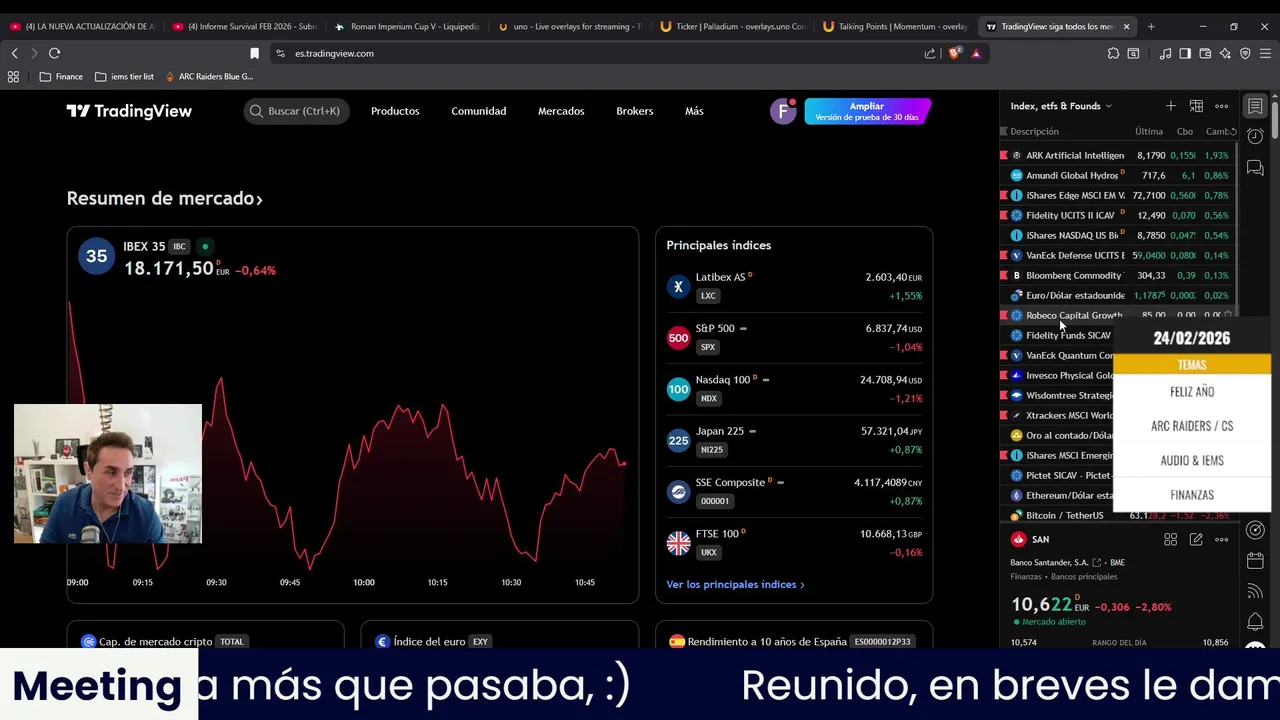Click the browser address bar URL
The width and height of the screenshot is (1280, 720).
(334, 53)
